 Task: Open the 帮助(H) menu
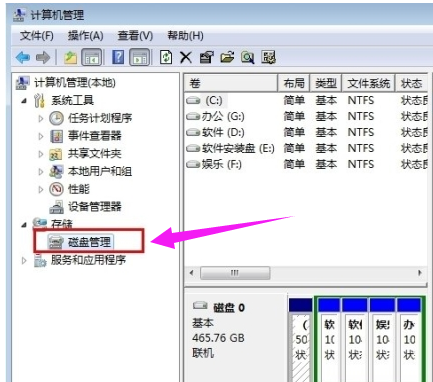point(185,35)
